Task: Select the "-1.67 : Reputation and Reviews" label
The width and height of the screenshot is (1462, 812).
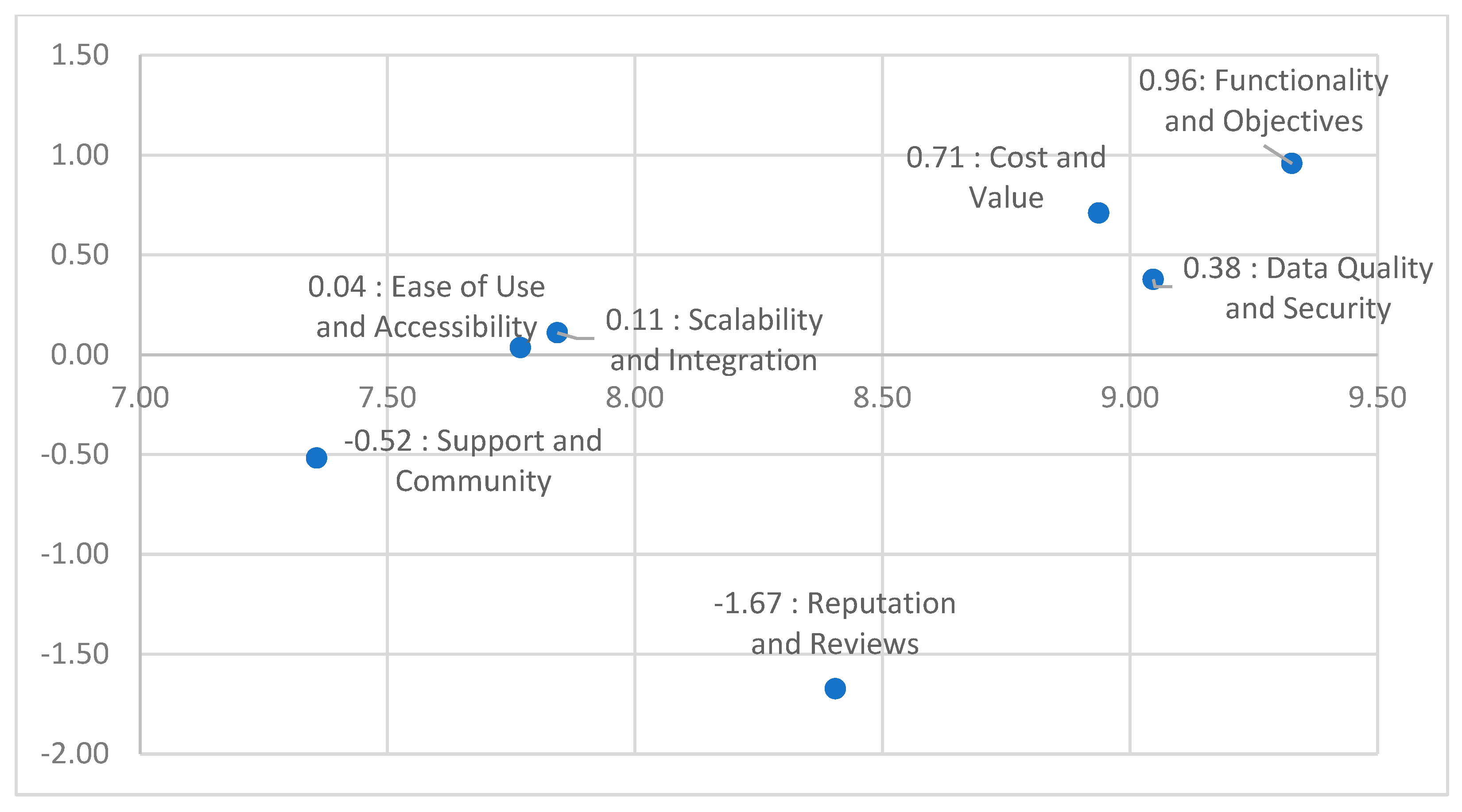Action: [x=834, y=623]
